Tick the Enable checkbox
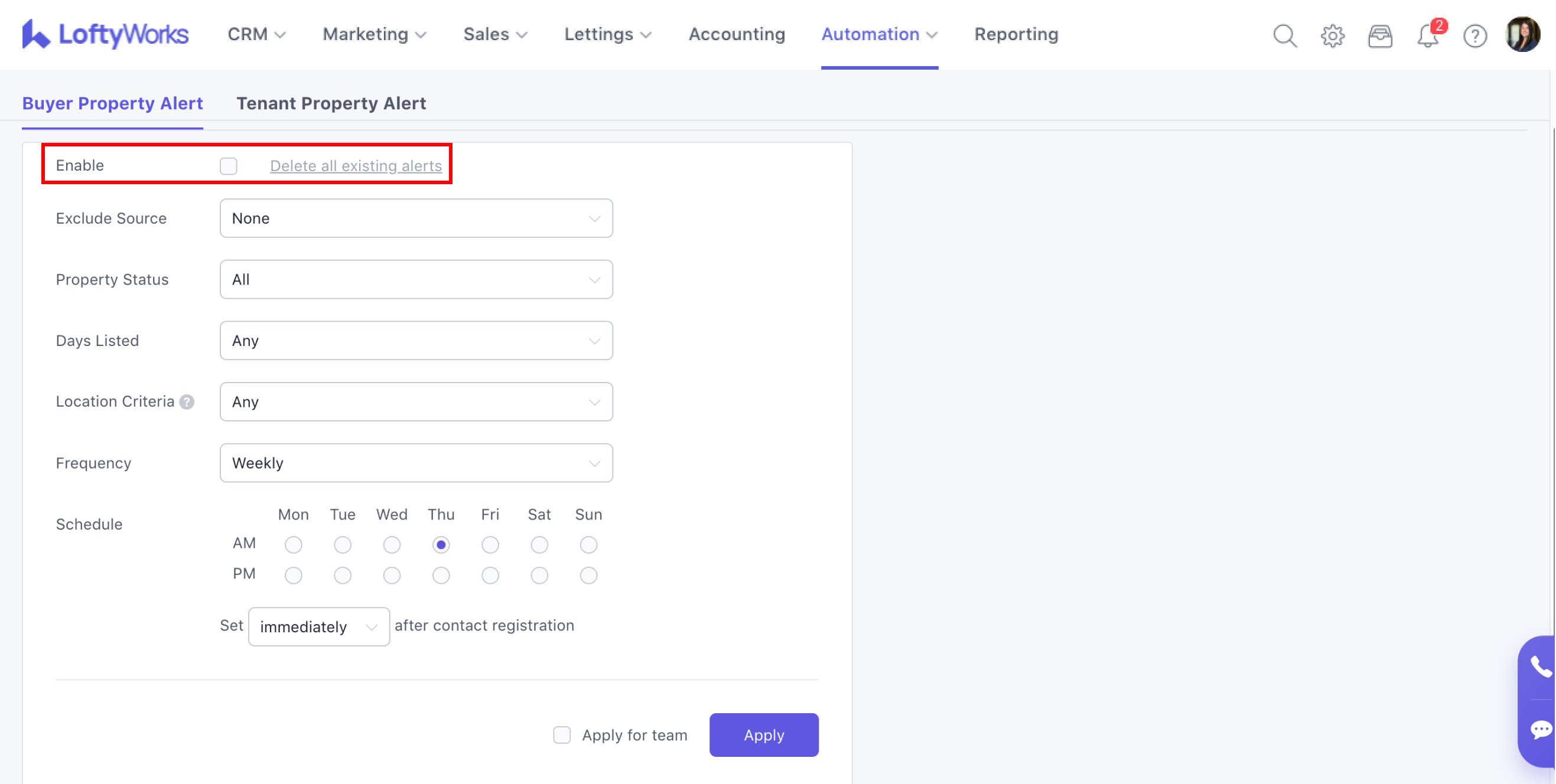Viewport: 1556px width, 784px height. tap(229, 166)
